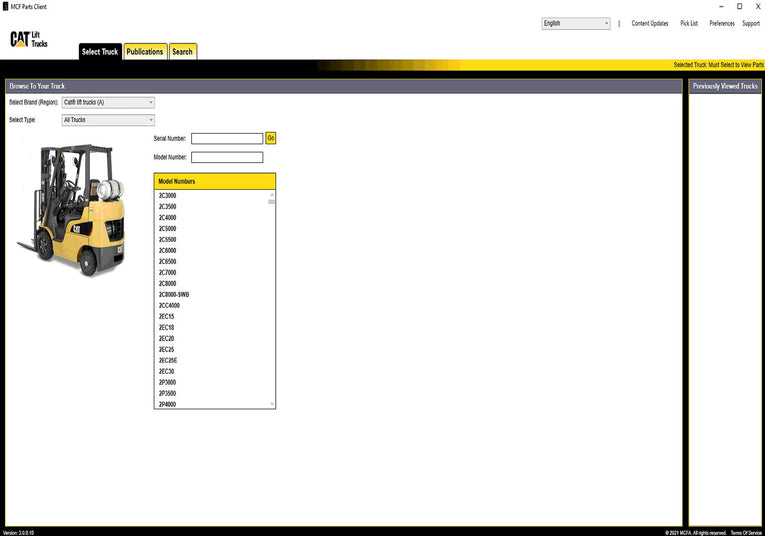Image resolution: width=765 pixels, height=536 pixels.
Task: Pick model 2P3000 from the list
Action: coord(167,382)
